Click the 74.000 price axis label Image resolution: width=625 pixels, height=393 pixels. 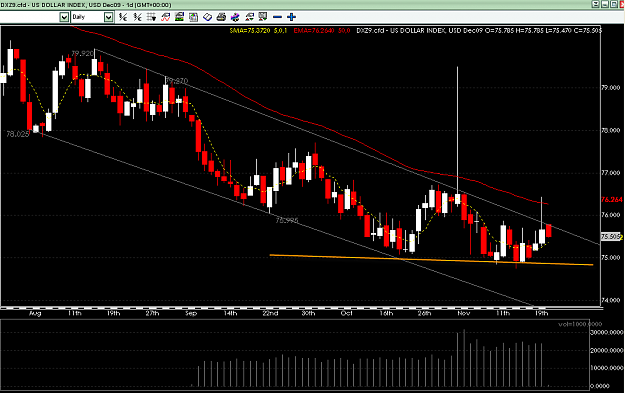point(611,300)
